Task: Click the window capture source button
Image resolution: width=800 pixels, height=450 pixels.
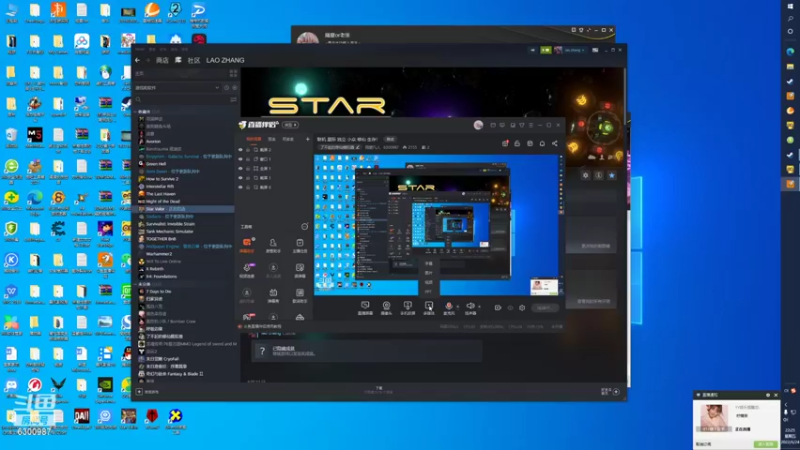Action: tap(429, 308)
